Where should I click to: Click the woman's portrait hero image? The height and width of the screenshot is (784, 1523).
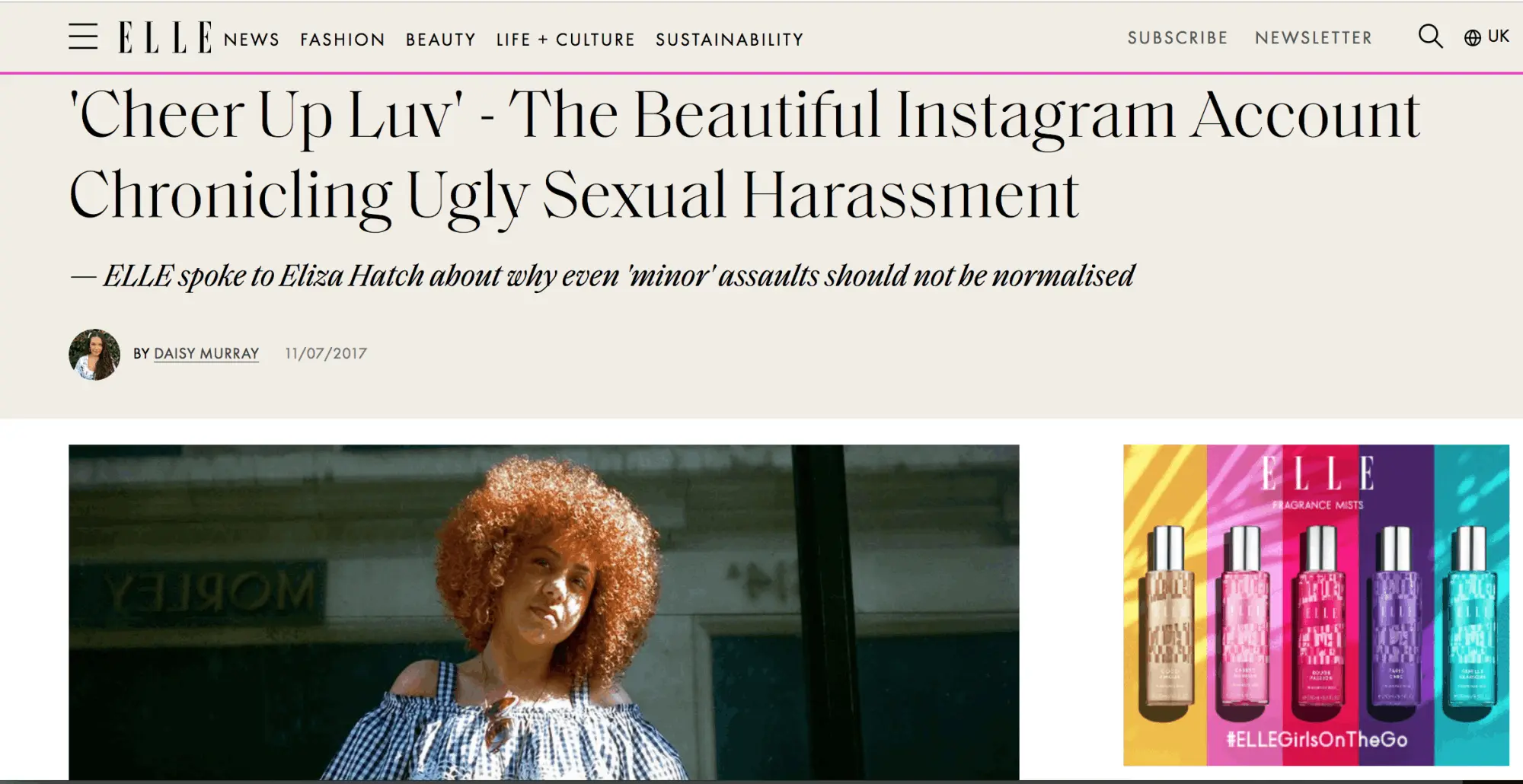tap(544, 612)
